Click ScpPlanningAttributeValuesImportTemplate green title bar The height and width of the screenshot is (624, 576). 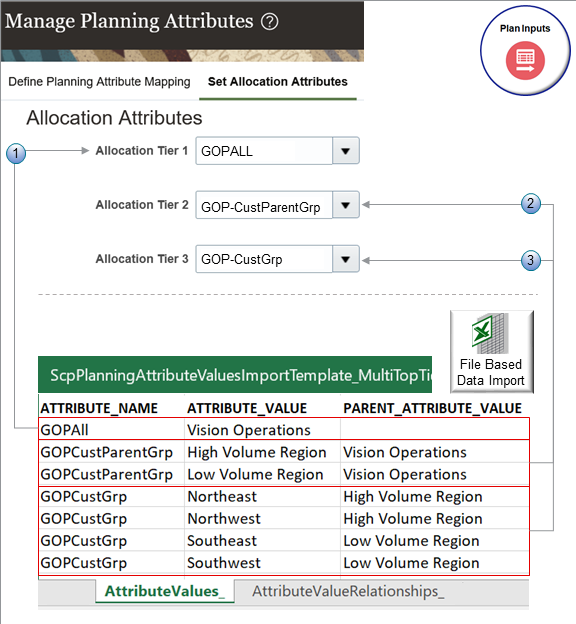235,375
